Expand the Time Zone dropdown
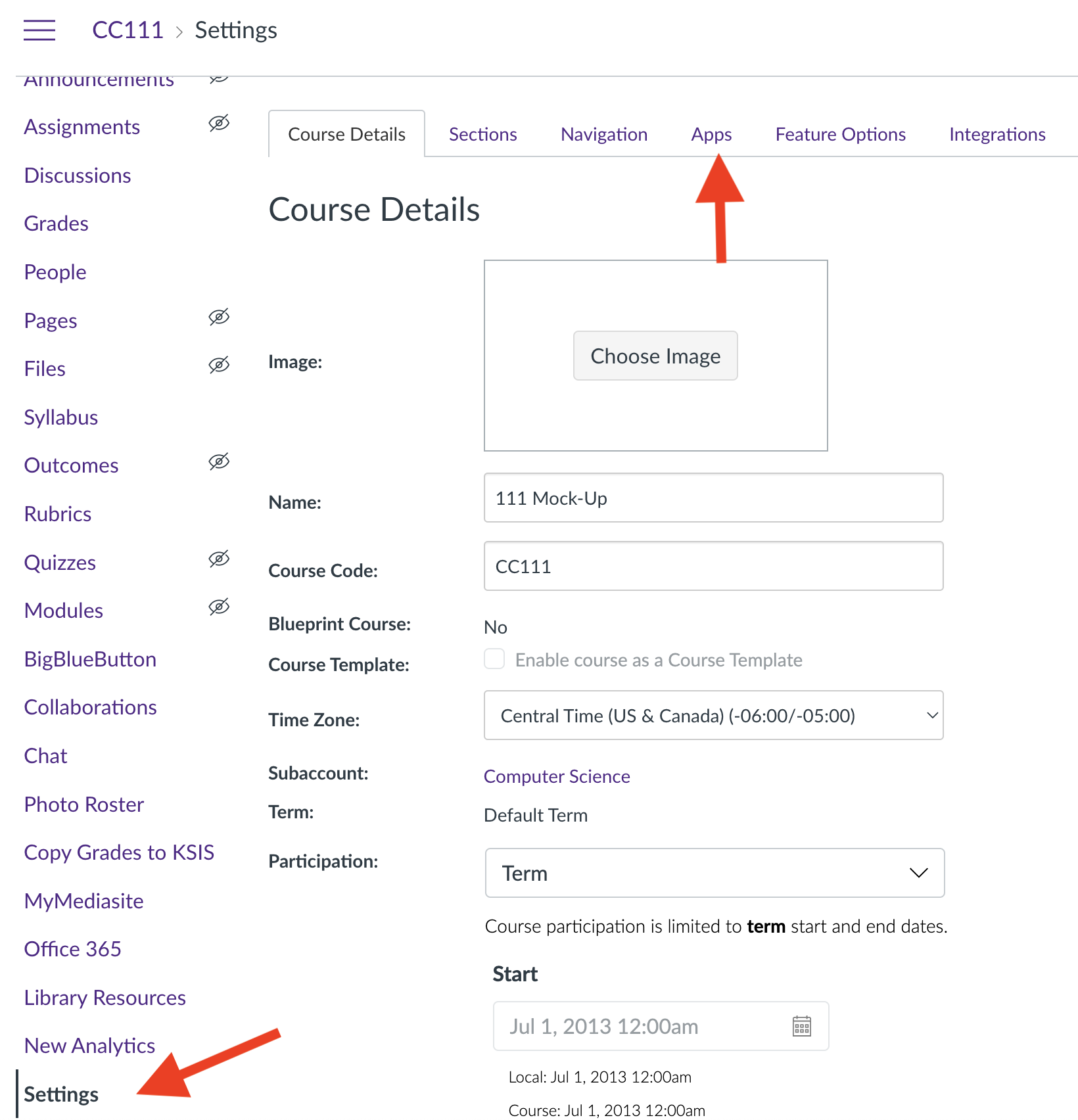1078x1120 pixels. point(714,715)
